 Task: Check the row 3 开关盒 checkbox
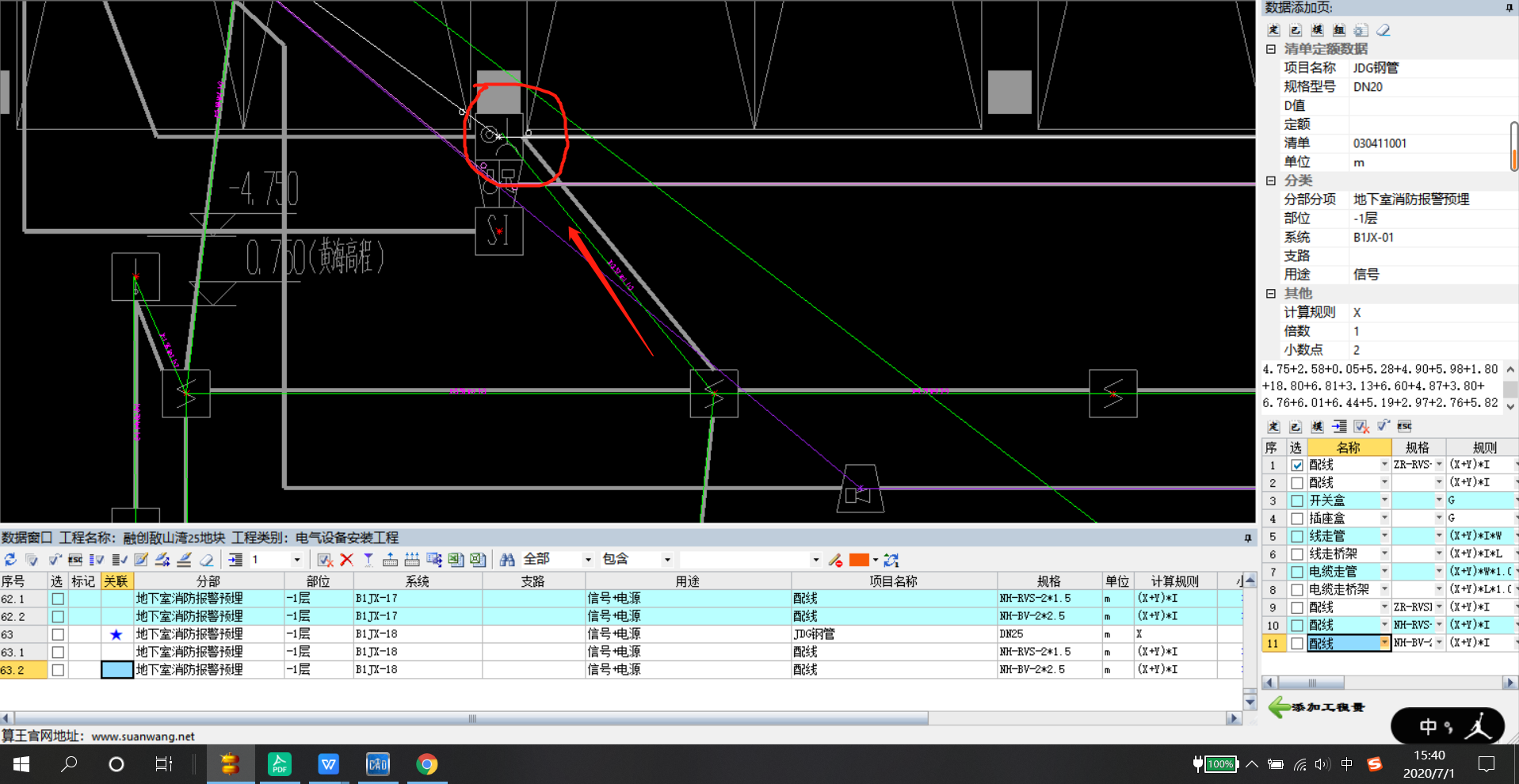(1297, 501)
